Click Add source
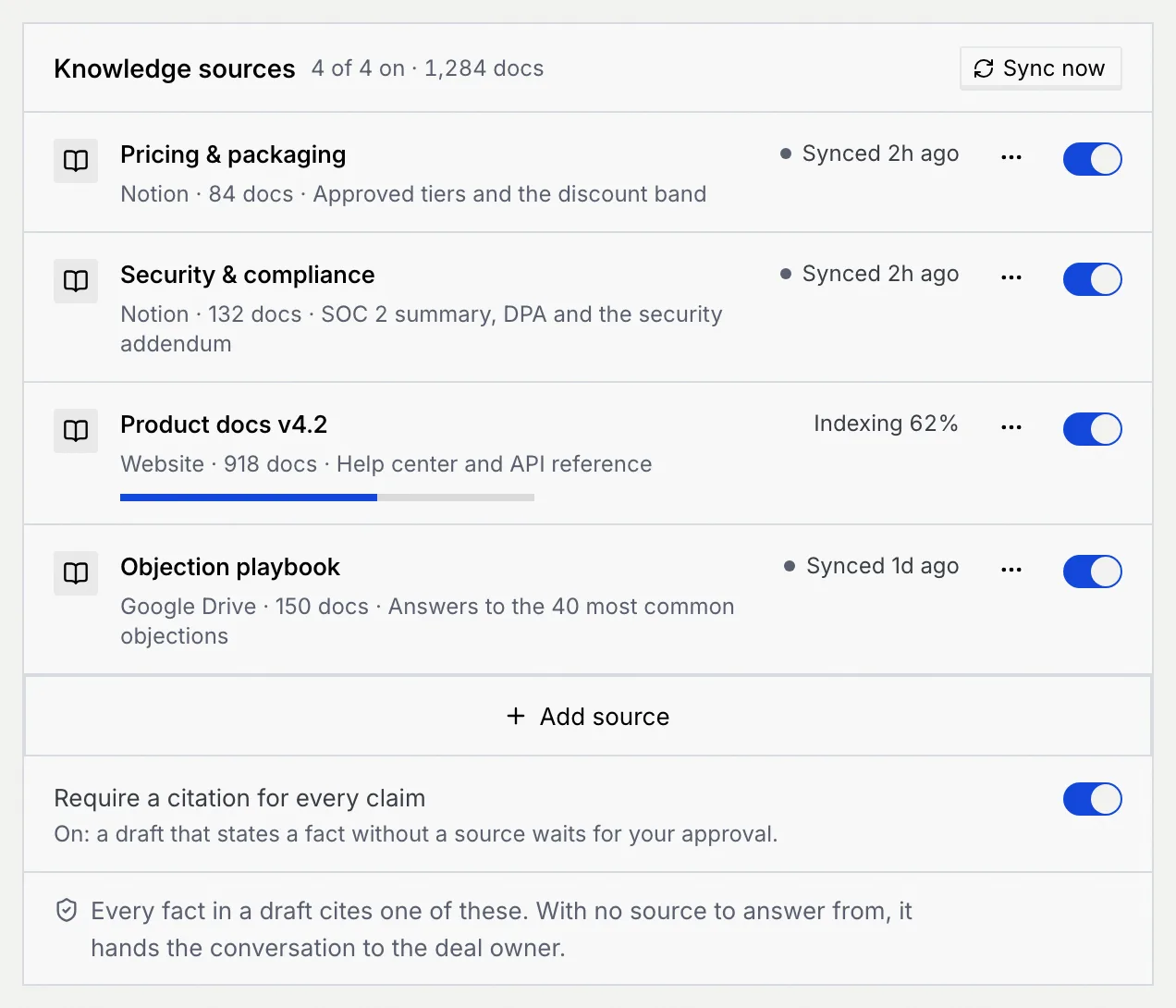The width and height of the screenshot is (1176, 1008). (x=588, y=716)
